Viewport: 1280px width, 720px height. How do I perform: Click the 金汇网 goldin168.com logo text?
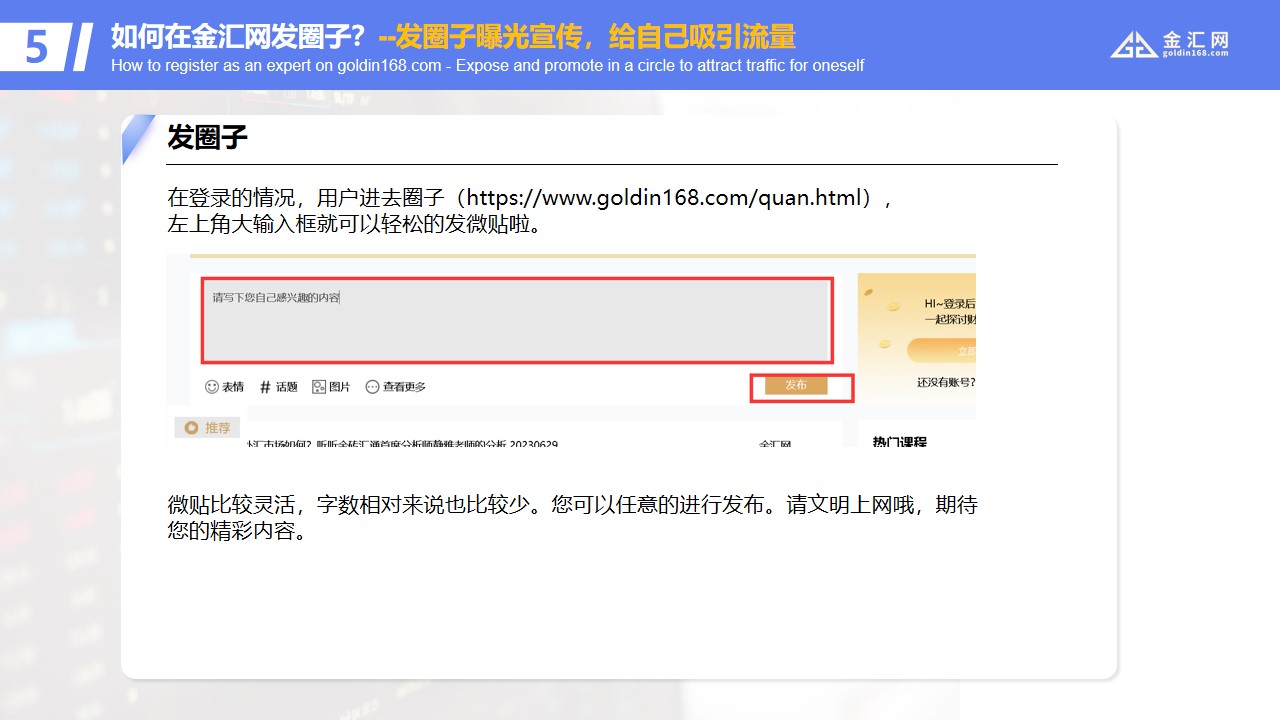click(x=1195, y=44)
